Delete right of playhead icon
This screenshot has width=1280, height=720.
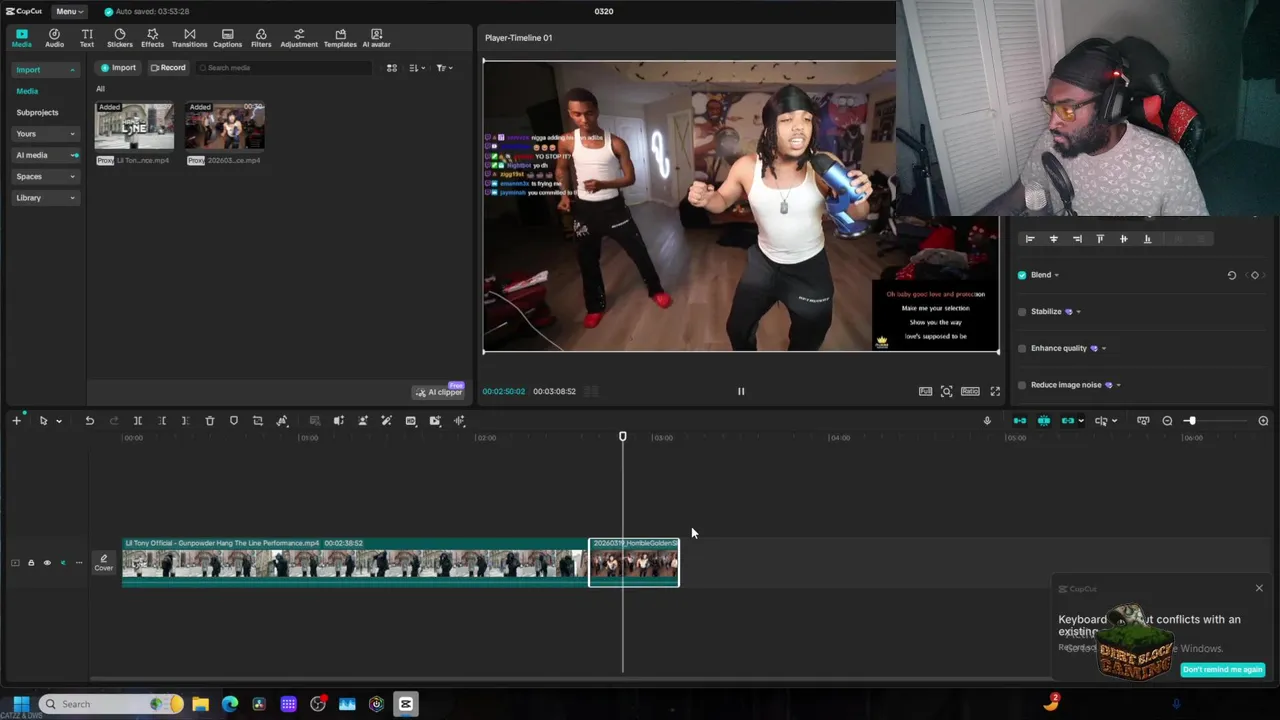(185, 421)
